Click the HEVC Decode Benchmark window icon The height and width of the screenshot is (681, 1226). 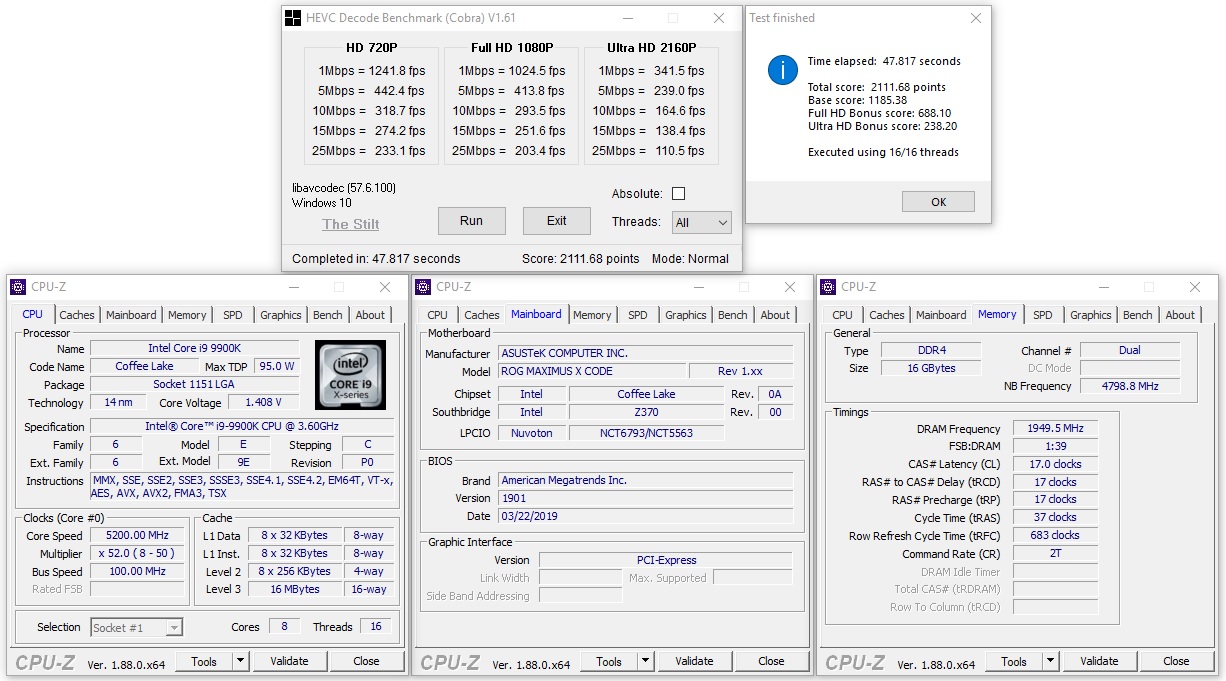[292, 18]
